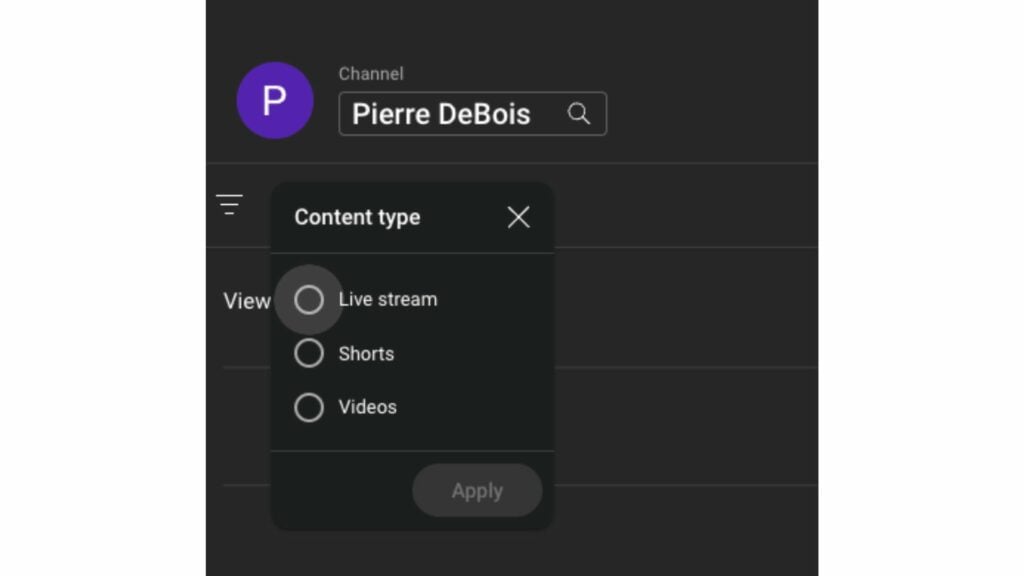Select the filter lines icon near View
The image size is (1024, 576).
coord(230,204)
